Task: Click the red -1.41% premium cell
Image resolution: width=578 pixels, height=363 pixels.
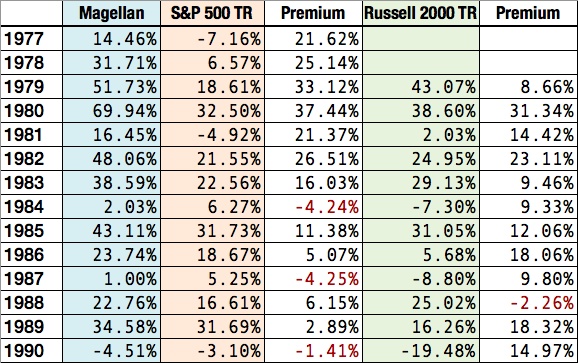Action: 313,351
